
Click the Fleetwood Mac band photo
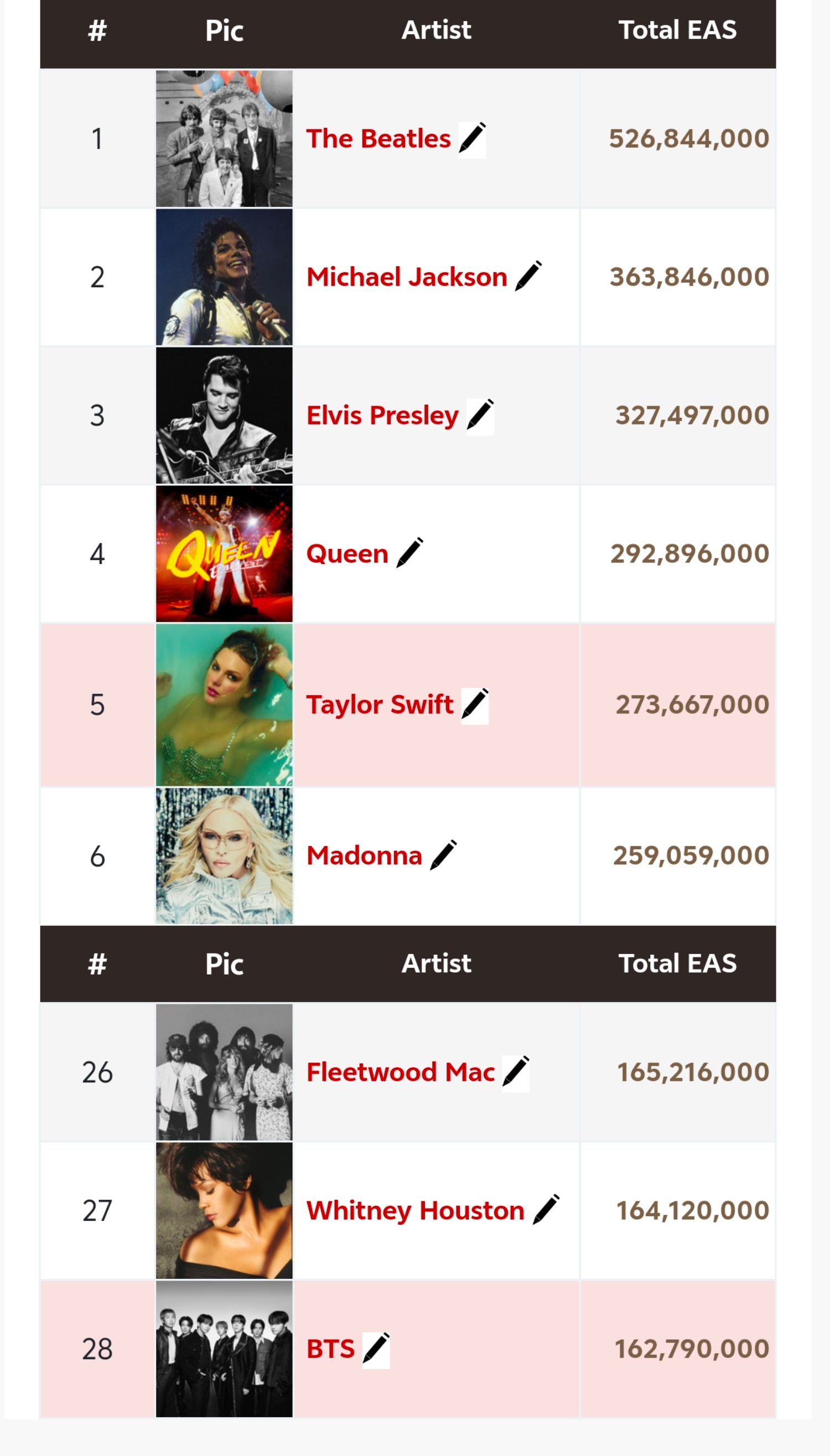click(224, 1072)
